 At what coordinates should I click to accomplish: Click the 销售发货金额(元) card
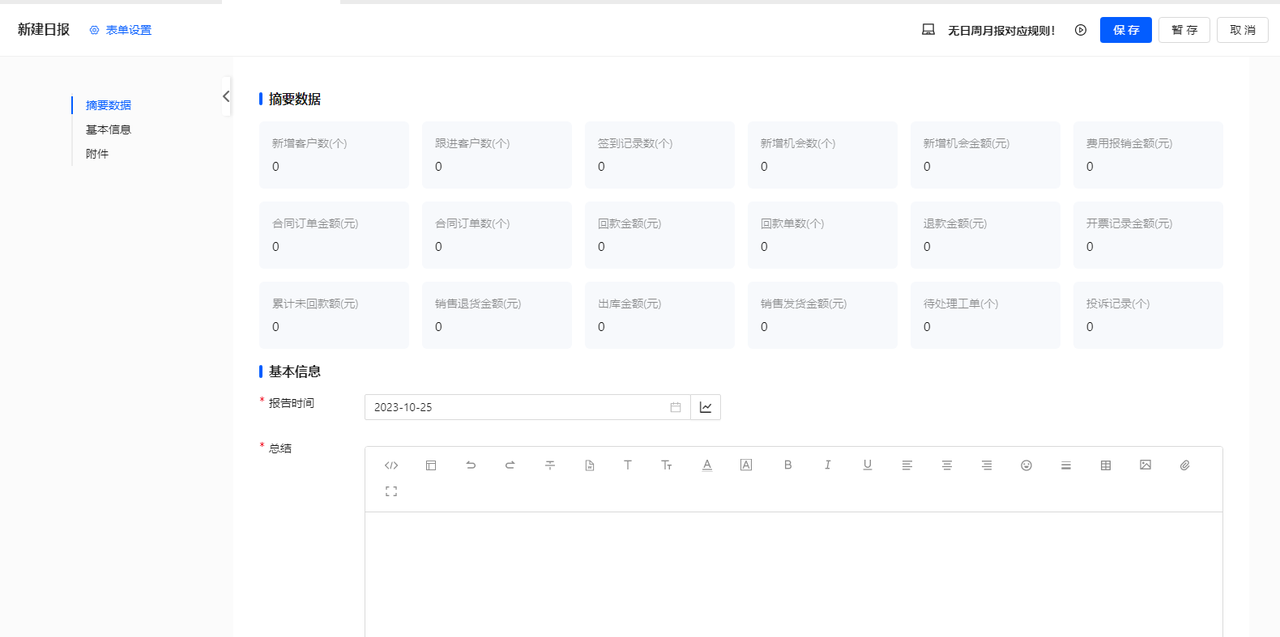pos(823,315)
